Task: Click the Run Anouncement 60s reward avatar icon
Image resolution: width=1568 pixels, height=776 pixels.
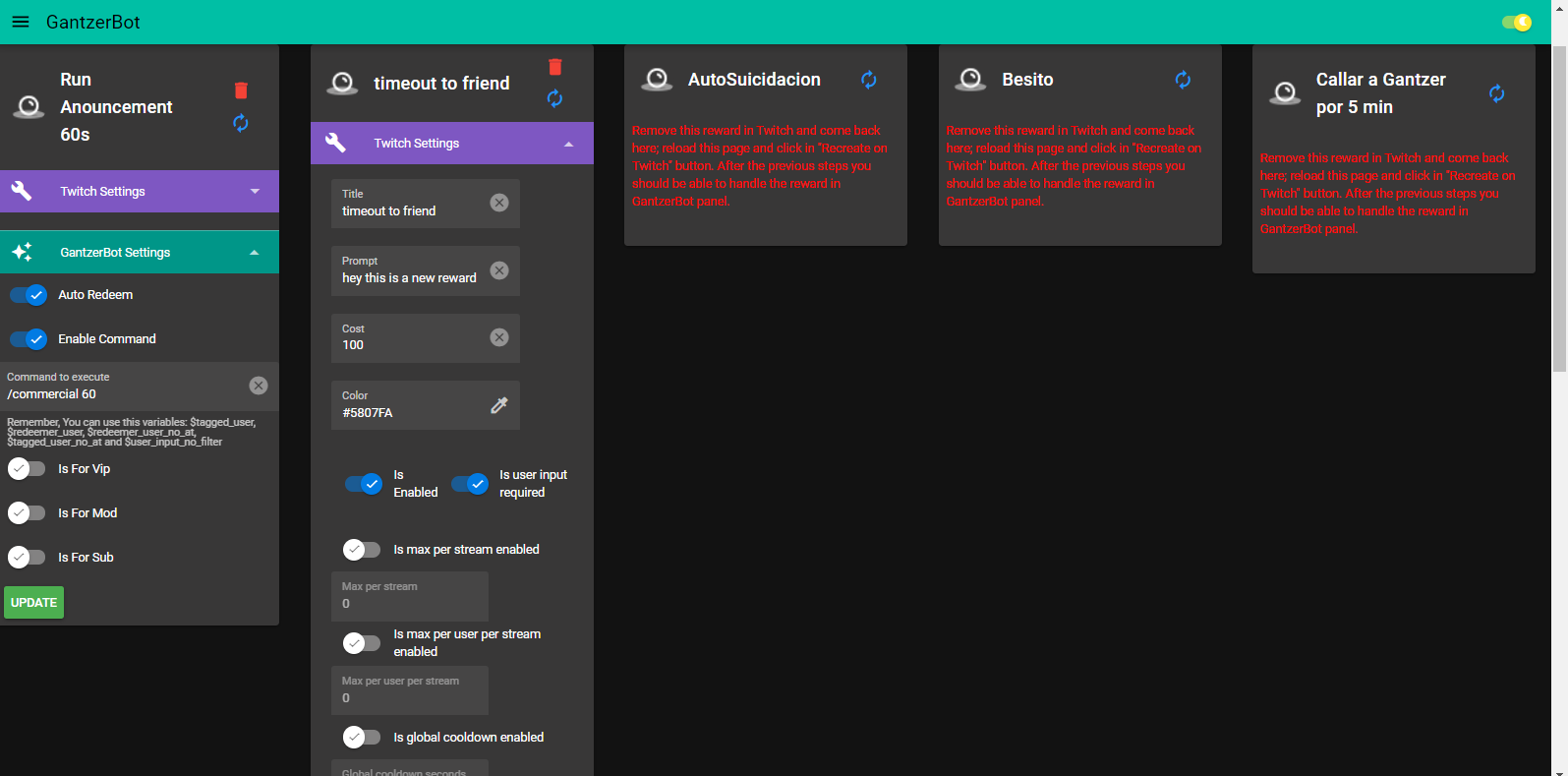Action: click(29, 106)
